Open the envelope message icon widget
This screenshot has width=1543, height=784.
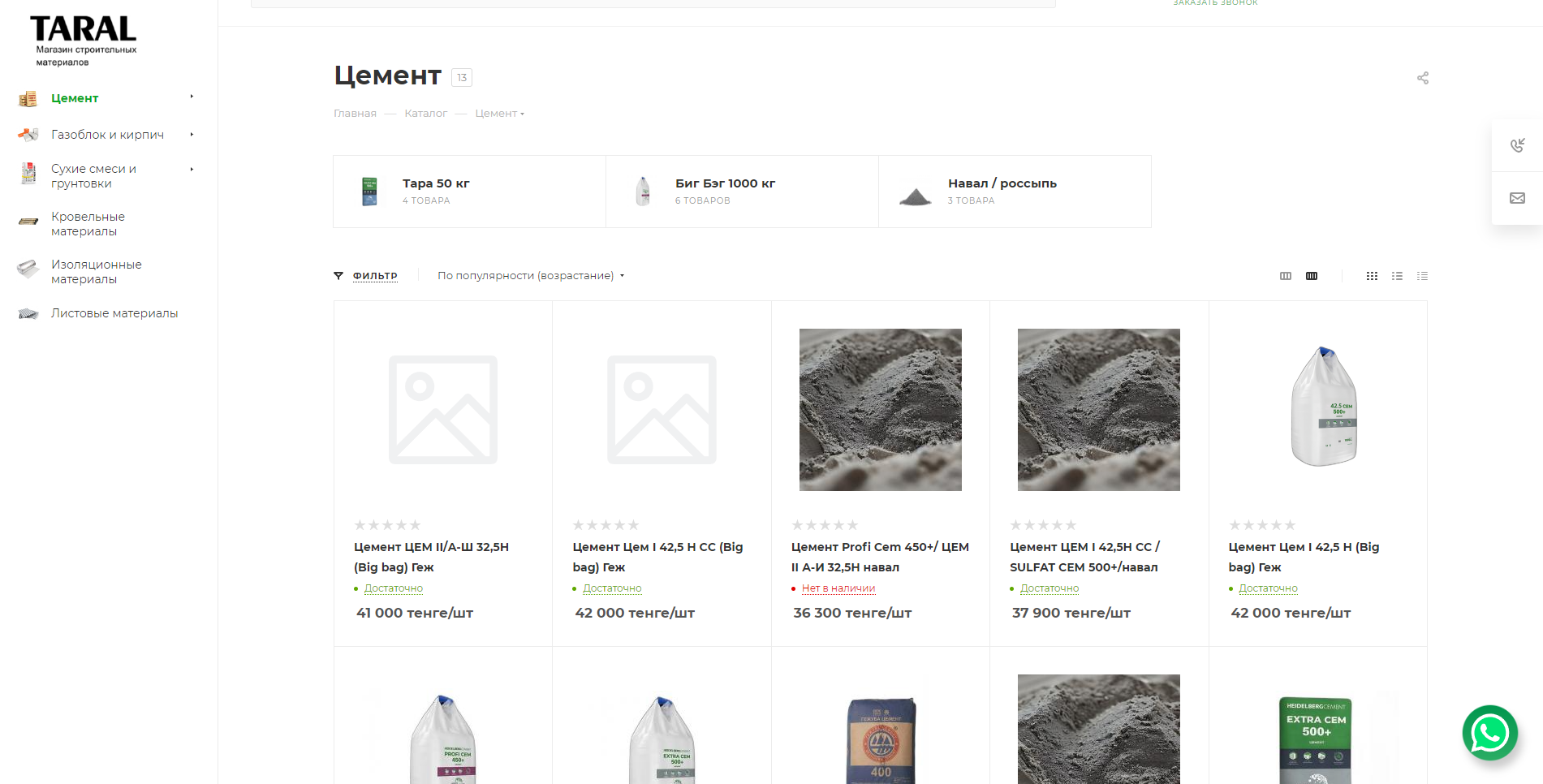tap(1517, 198)
